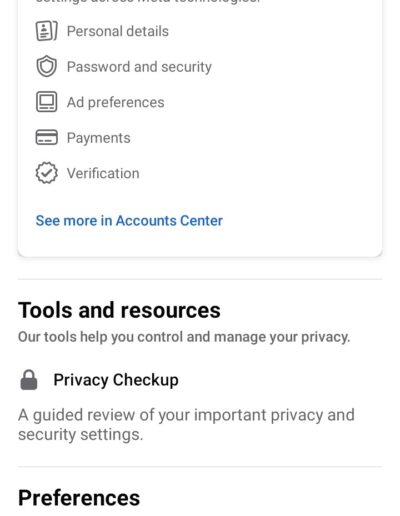Choose the Payments text entry
This screenshot has width=400, height=516.
(98, 138)
